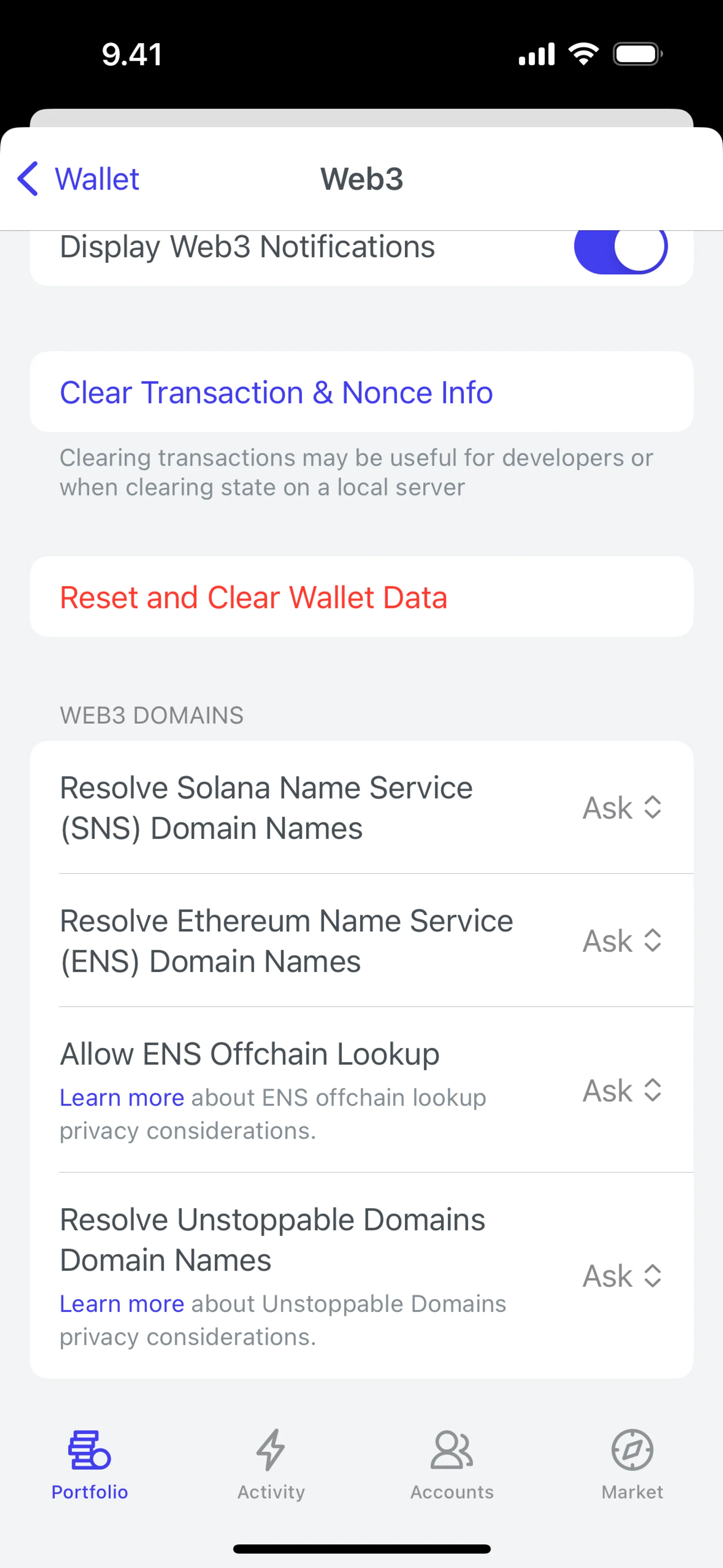Tap Reset and Clear Wallet Data
Viewport: 723px width, 1568px height.
point(254,597)
